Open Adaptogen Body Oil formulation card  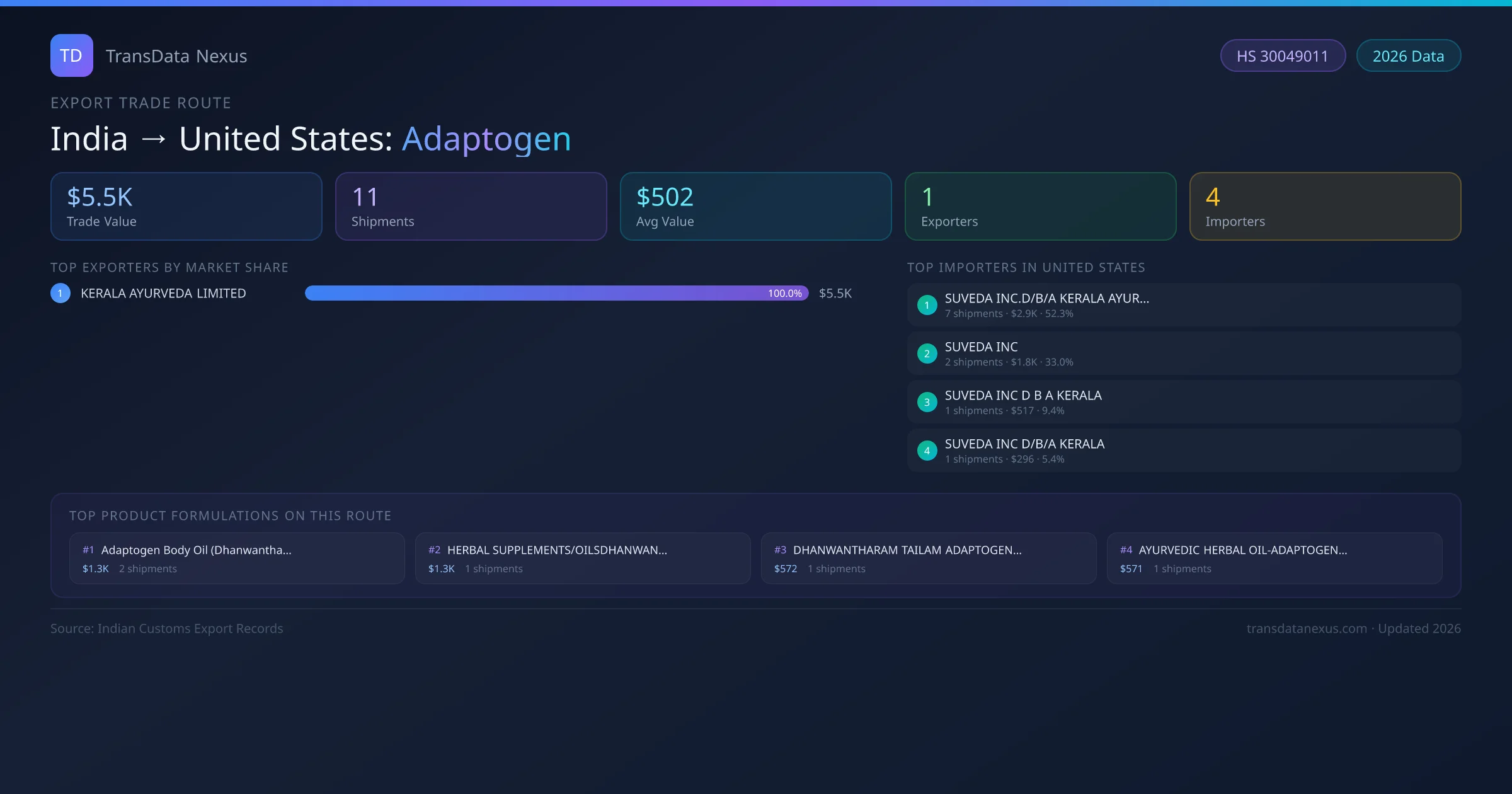point(236,558)
